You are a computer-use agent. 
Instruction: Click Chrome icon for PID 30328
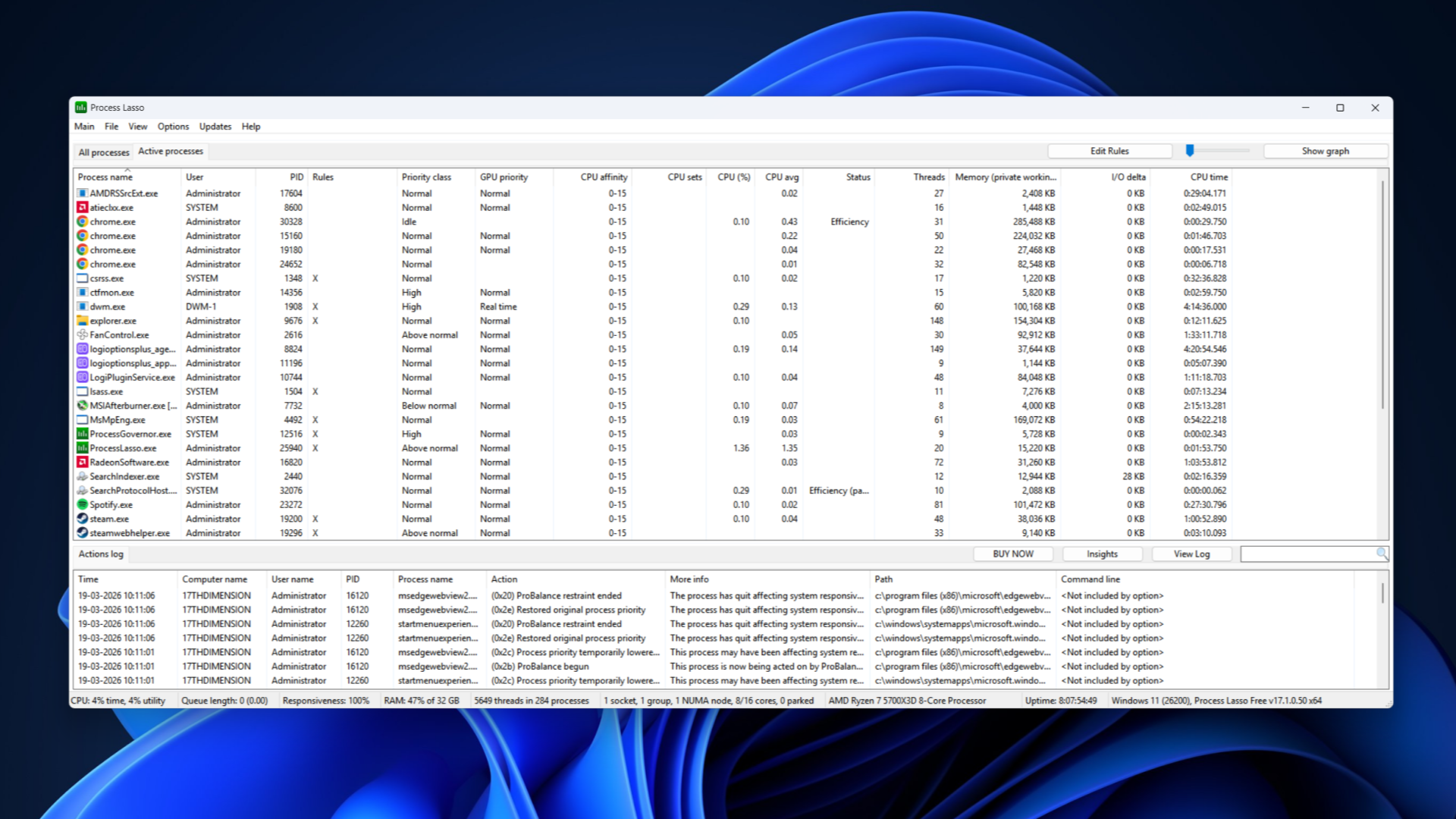click(x=83, y=221)
